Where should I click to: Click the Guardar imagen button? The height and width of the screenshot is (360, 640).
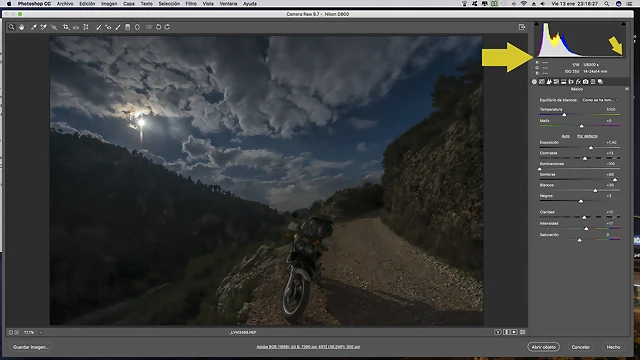coord(31,347)
